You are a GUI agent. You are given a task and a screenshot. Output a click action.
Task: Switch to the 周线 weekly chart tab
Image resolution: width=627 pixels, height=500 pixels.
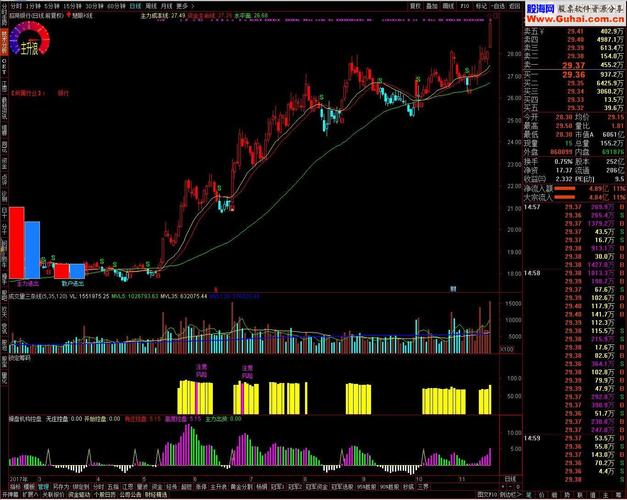[x=151, y=6]
